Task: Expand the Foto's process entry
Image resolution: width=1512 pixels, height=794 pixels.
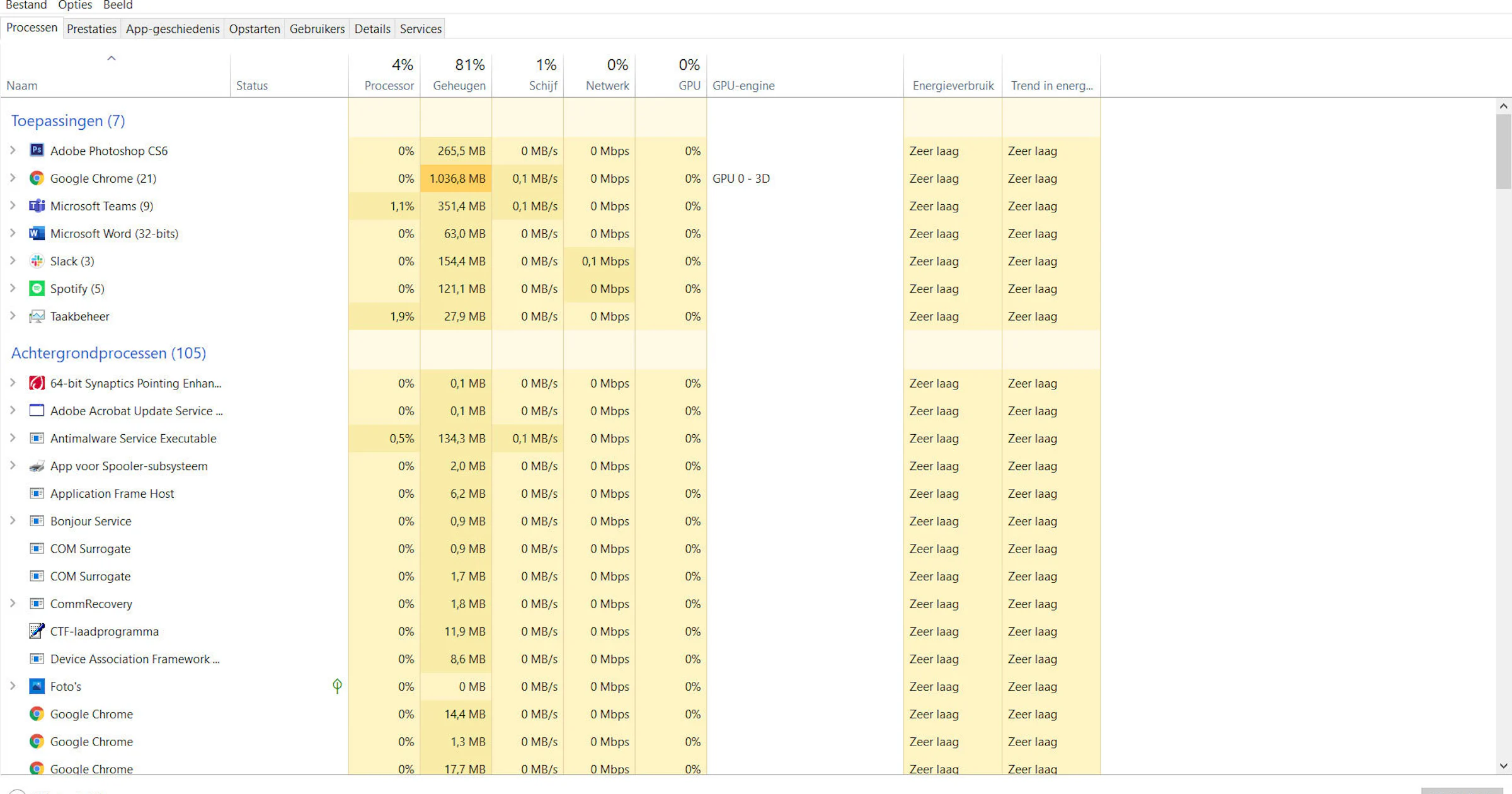Action: coord(13,686)
